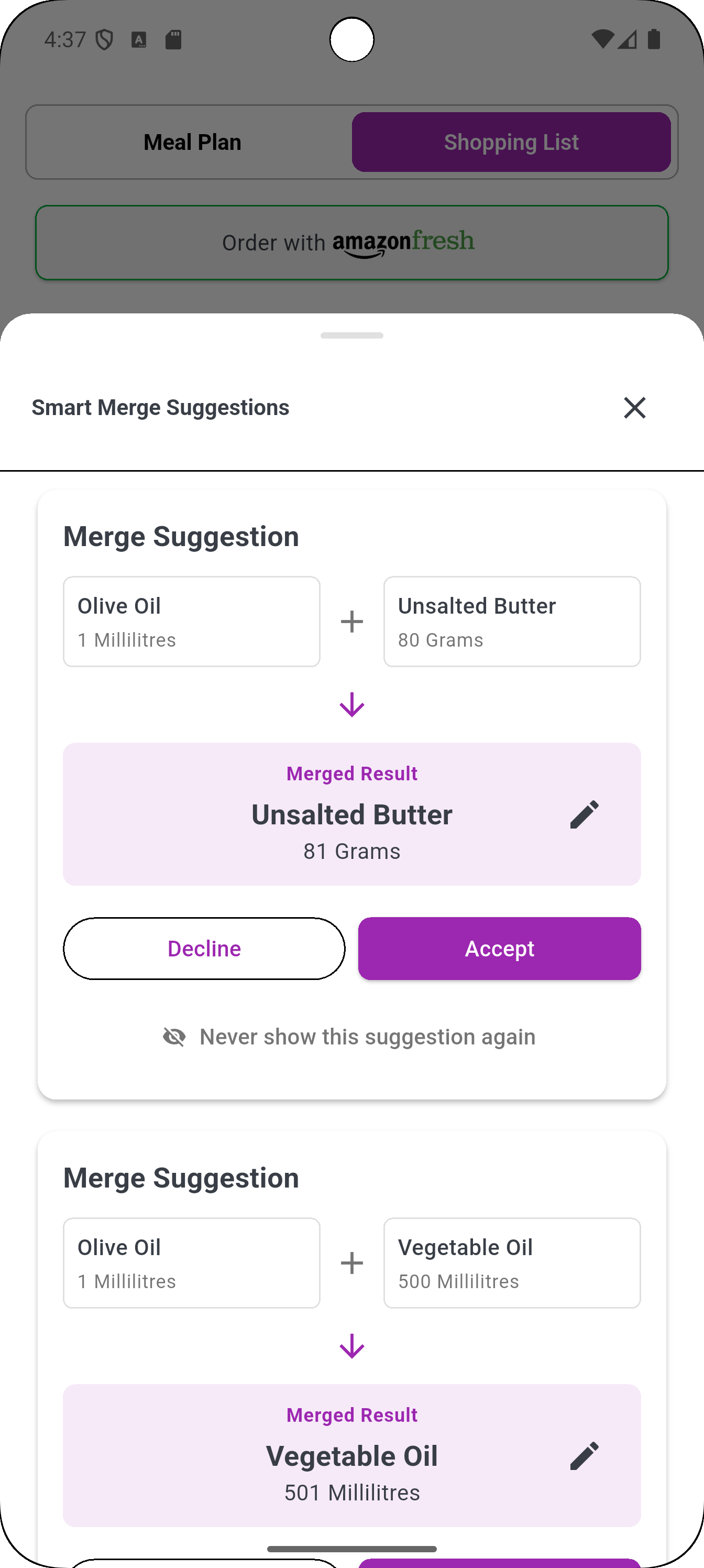Tap the plus icon between Olive Oil and Unsalted Butter

tap(351, 621)
